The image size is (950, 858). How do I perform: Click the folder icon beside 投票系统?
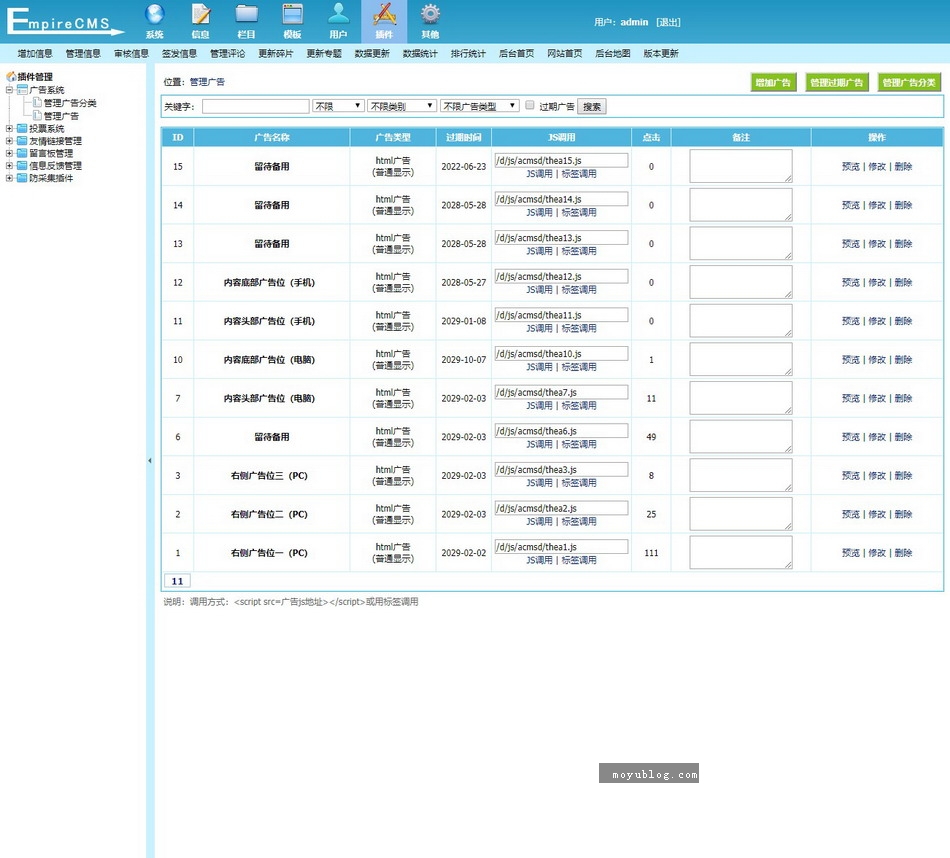22,128
